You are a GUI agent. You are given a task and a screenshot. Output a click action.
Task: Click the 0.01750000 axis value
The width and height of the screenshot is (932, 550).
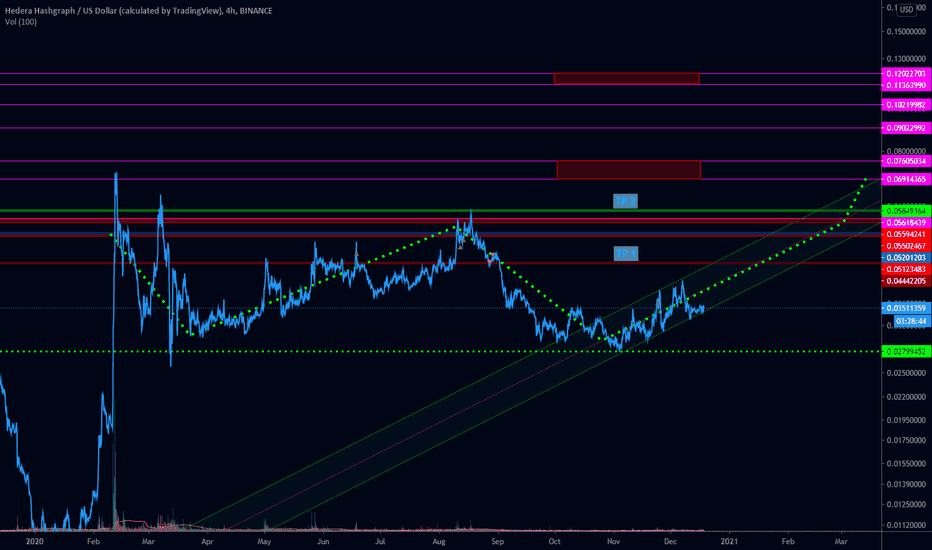tap(906, 440)
